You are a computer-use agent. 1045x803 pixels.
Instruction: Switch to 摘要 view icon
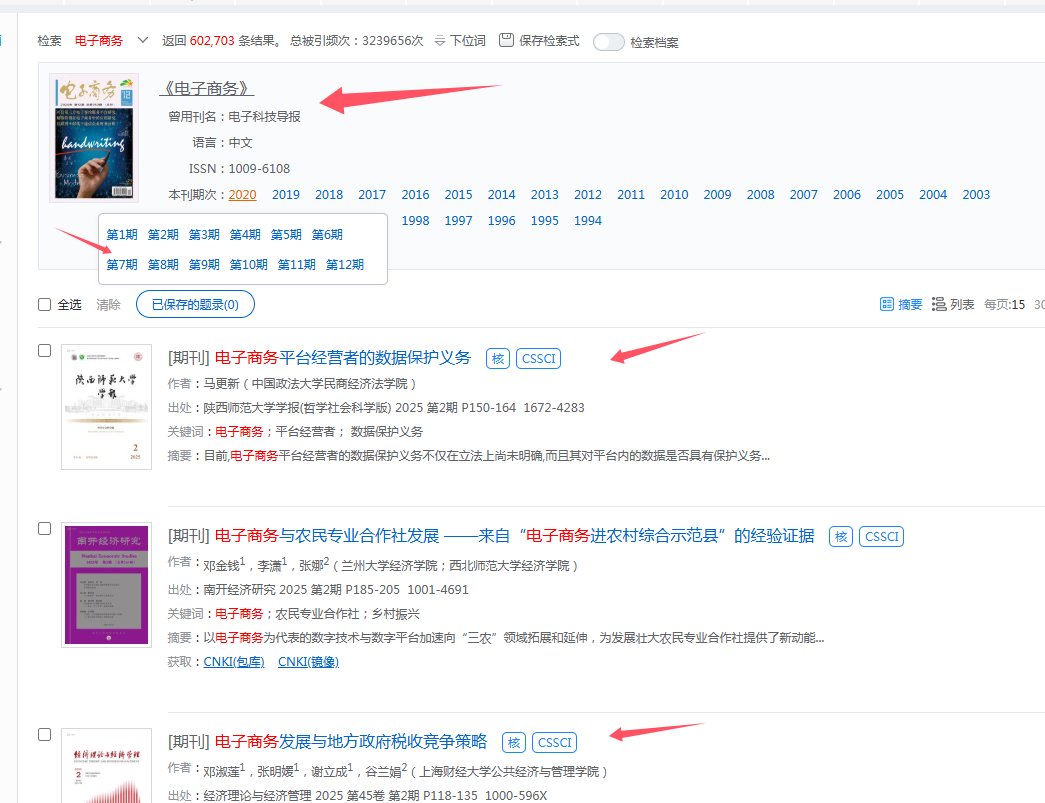tap(886, 305)
